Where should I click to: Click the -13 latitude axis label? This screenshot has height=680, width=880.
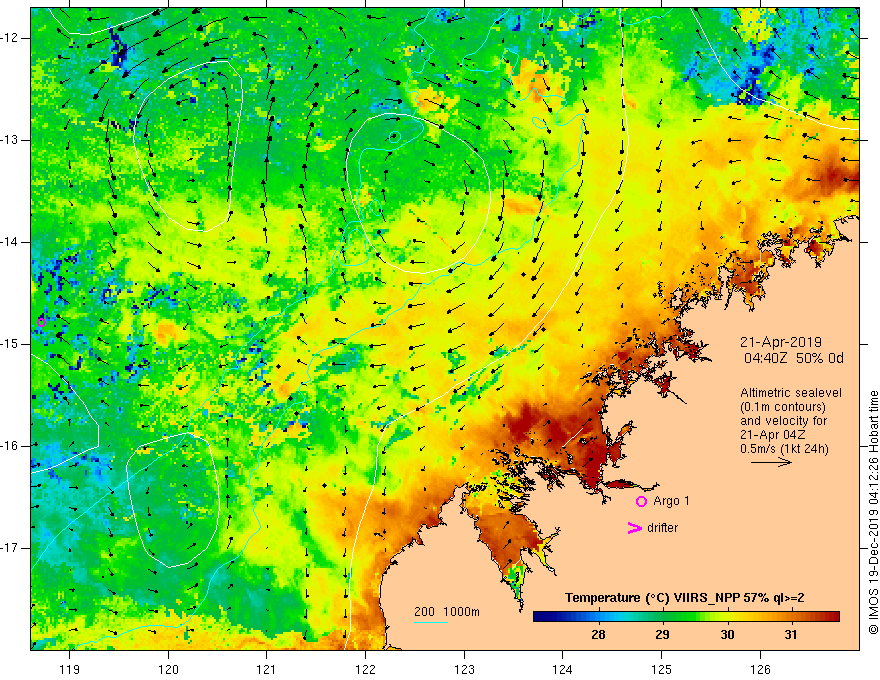[10, 140]
